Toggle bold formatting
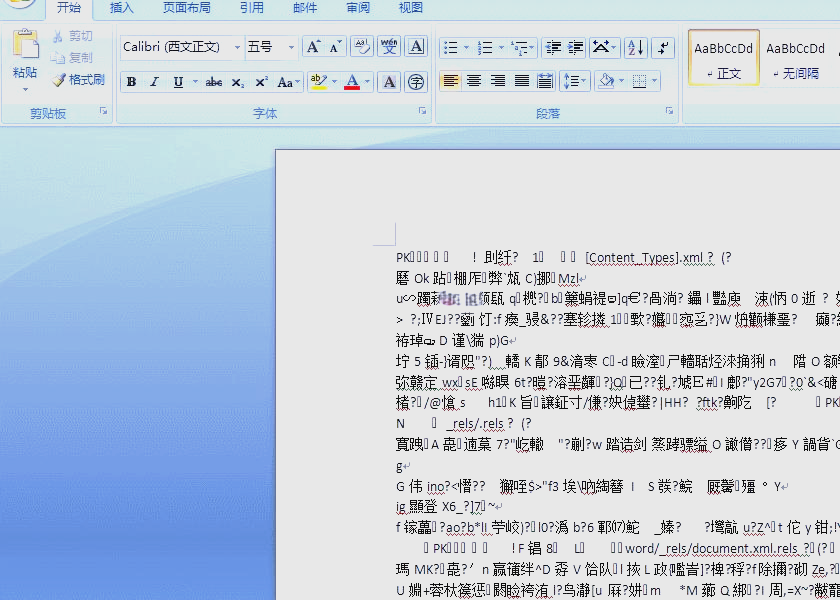This screenshot has width=840, height=600. (x=129, y=82)
